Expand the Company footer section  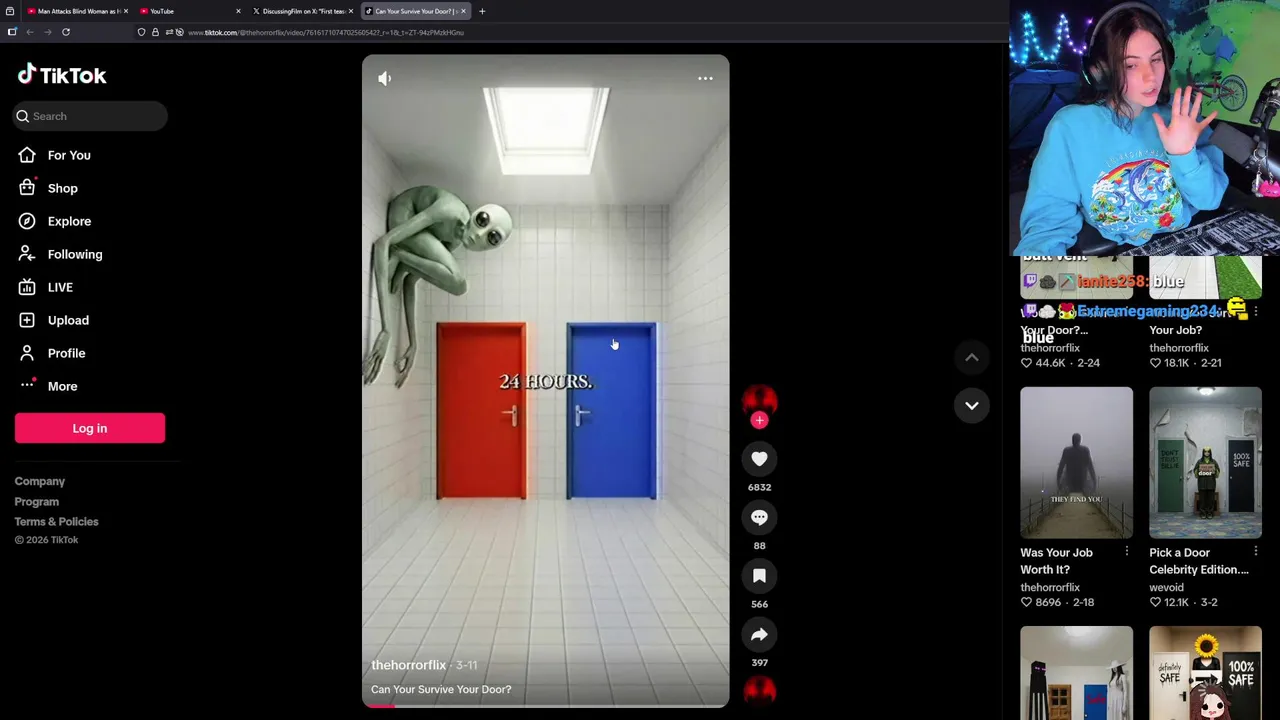point(40,481)
